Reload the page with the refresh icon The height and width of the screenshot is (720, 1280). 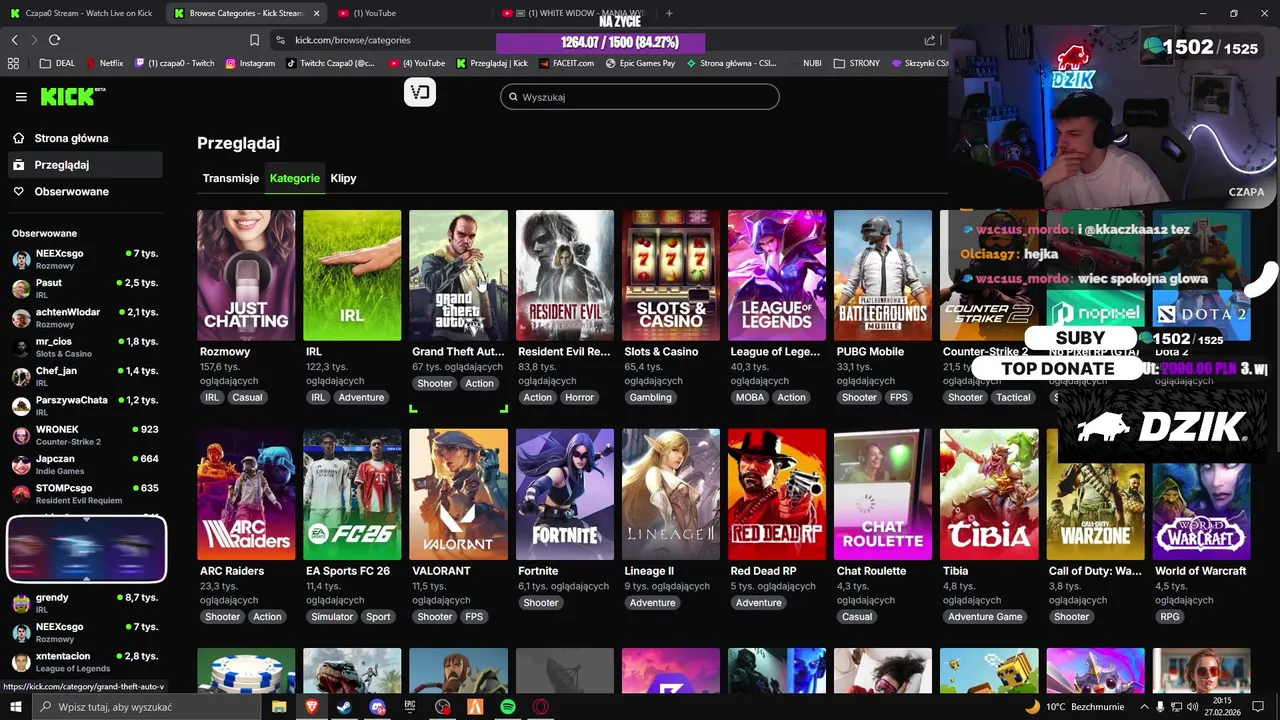tap(54, 40)
